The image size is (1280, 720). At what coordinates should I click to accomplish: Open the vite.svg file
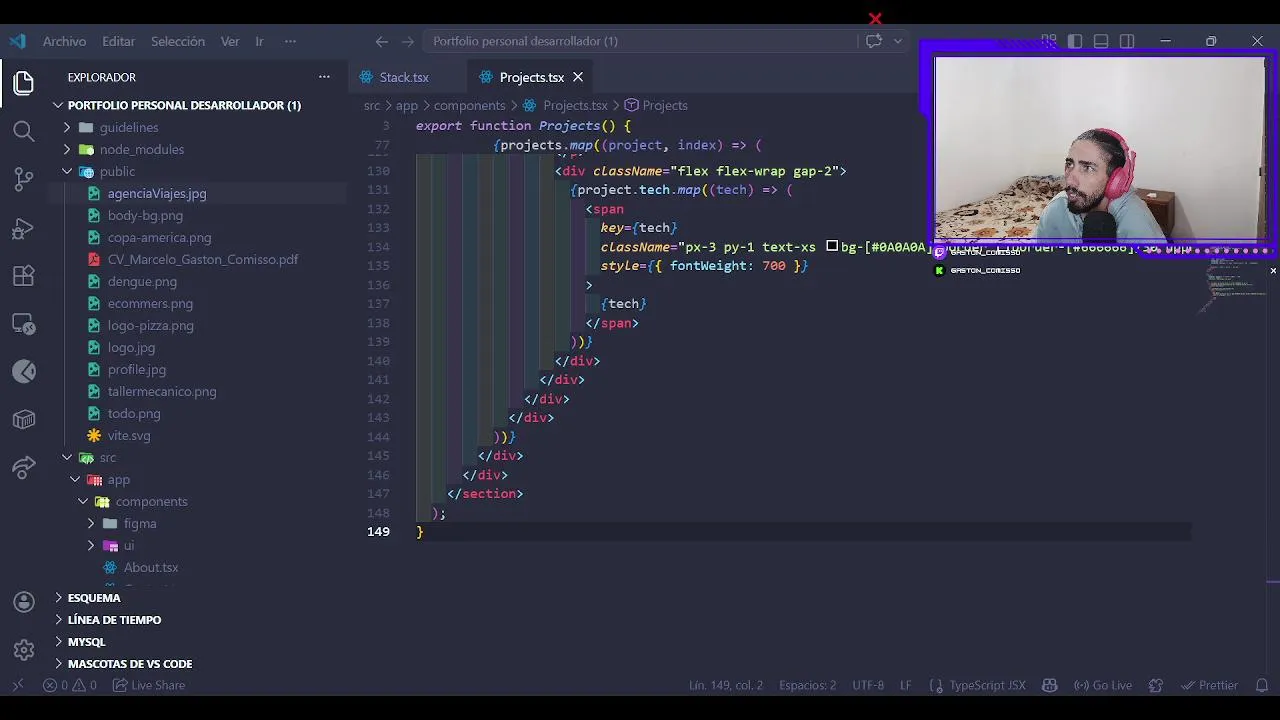click(129, 435)
